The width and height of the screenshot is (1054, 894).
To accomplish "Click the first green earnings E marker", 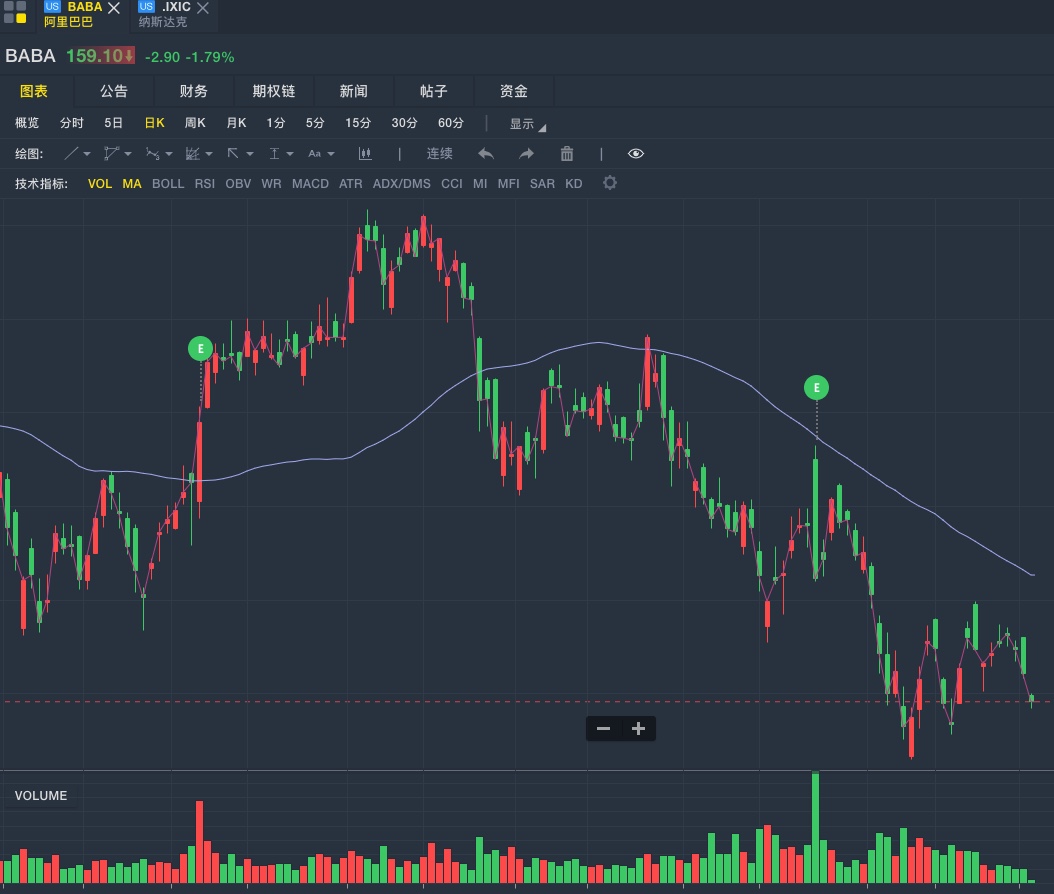I will pyautogui.click(x=201, y=349).
